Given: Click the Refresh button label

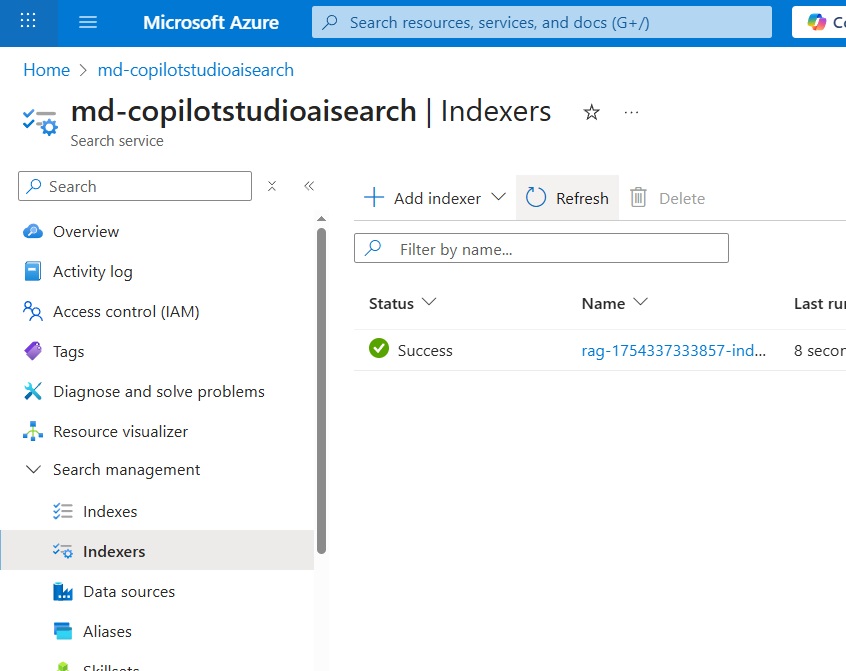Looking at the screenshot, I should pyautogui.click(x=582, y=198).
